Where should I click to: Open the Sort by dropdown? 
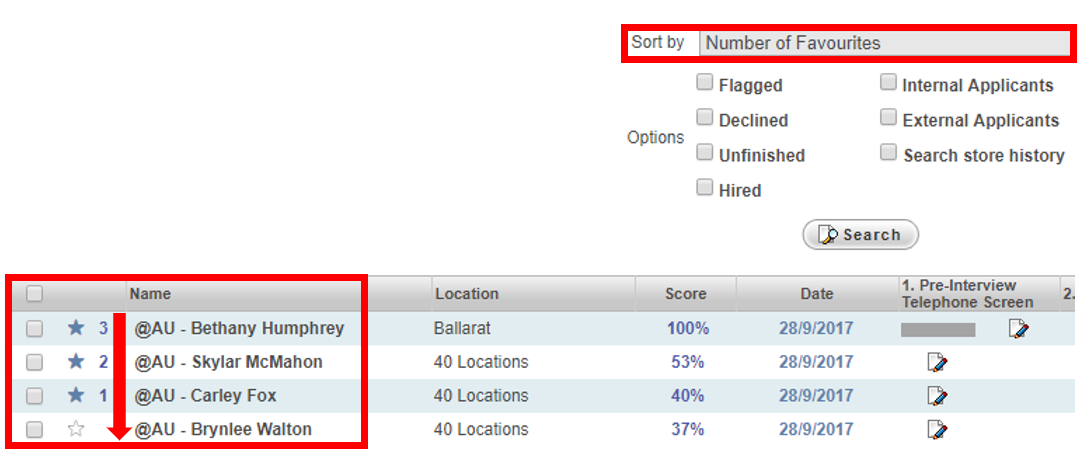click(885, 43)
